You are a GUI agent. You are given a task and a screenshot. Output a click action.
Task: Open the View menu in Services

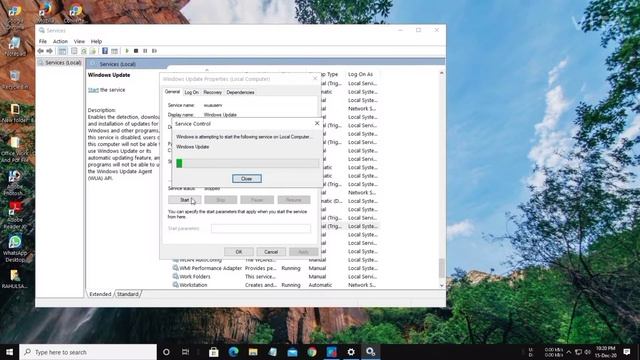point(79,41)
